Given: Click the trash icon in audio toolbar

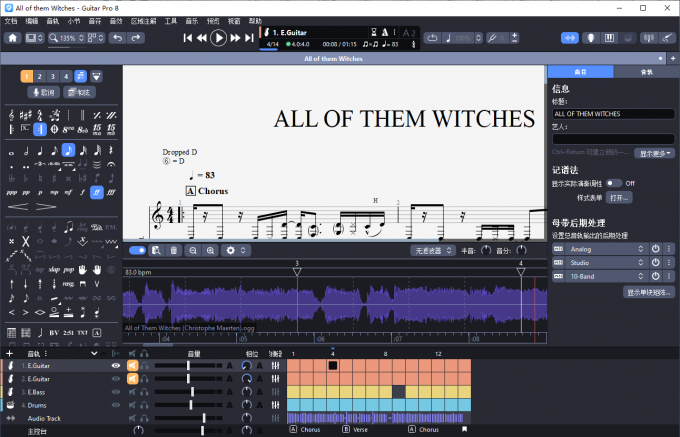Looking at the screenshot, I should [173, 250].
